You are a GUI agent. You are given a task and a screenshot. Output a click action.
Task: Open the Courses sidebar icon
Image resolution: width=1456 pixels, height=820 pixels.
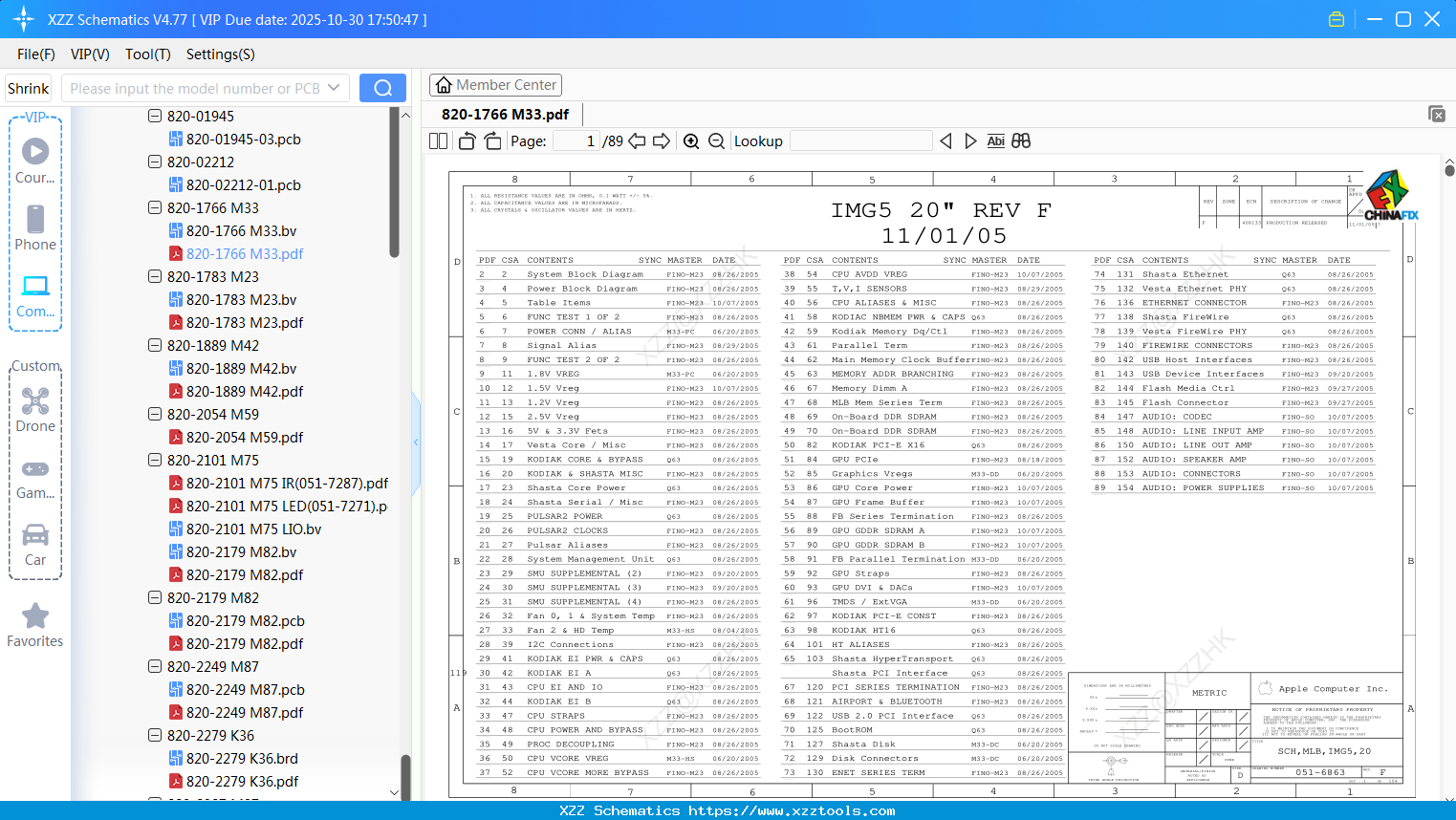coord(35,151)
